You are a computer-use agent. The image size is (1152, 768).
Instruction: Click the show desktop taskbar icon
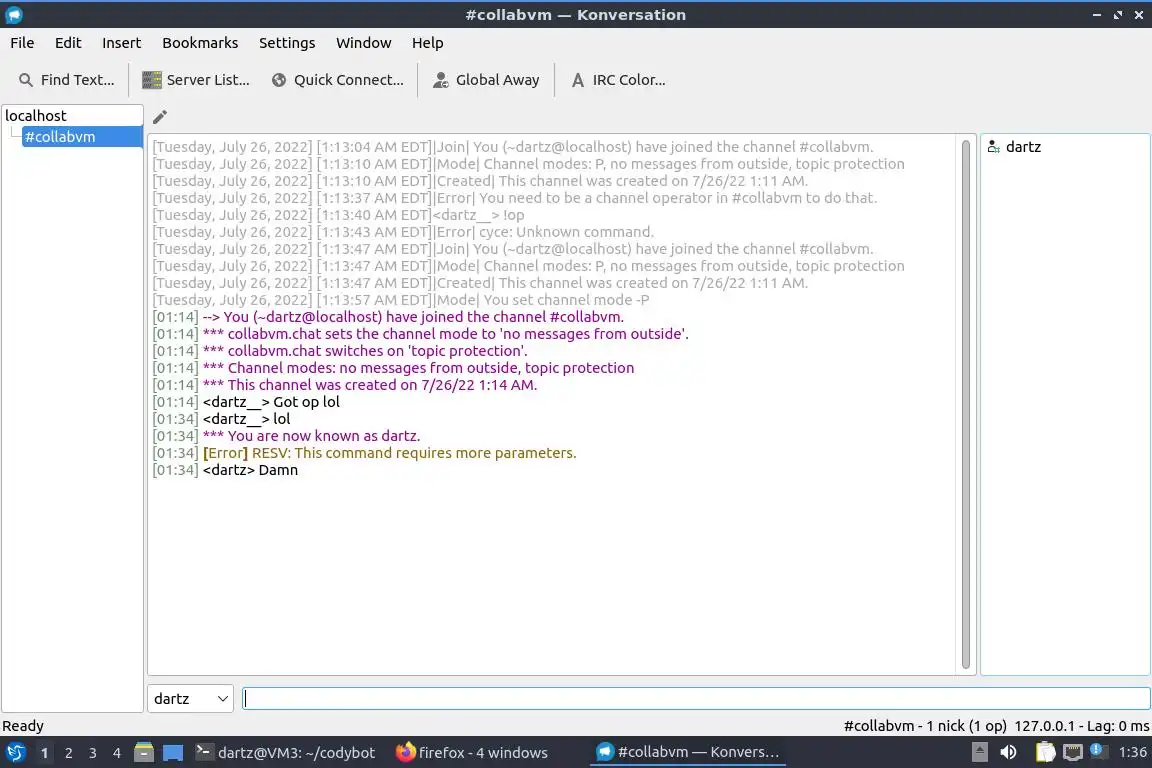(x=173, y=753)
